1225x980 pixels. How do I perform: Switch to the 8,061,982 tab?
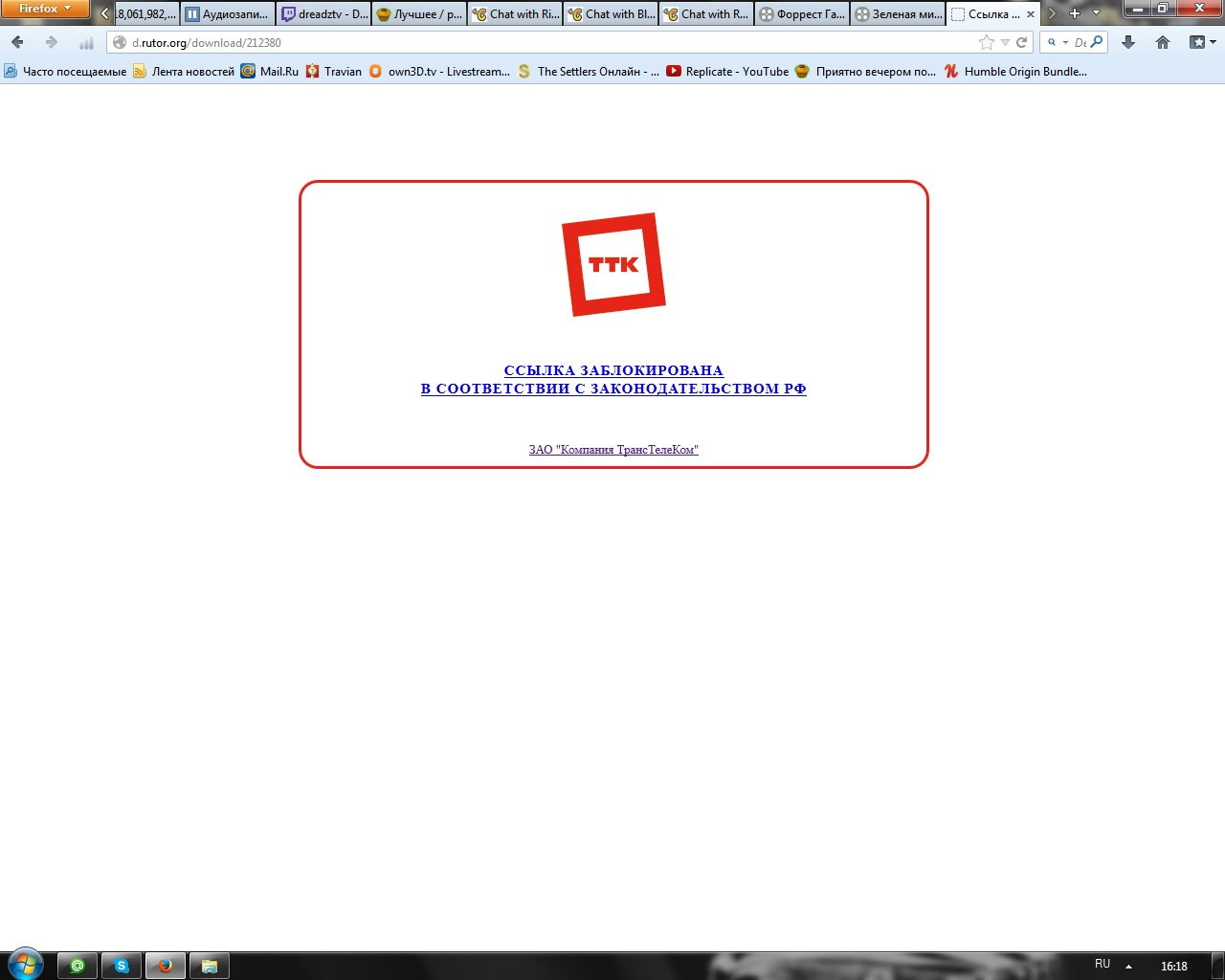click(x=146, y=14)
